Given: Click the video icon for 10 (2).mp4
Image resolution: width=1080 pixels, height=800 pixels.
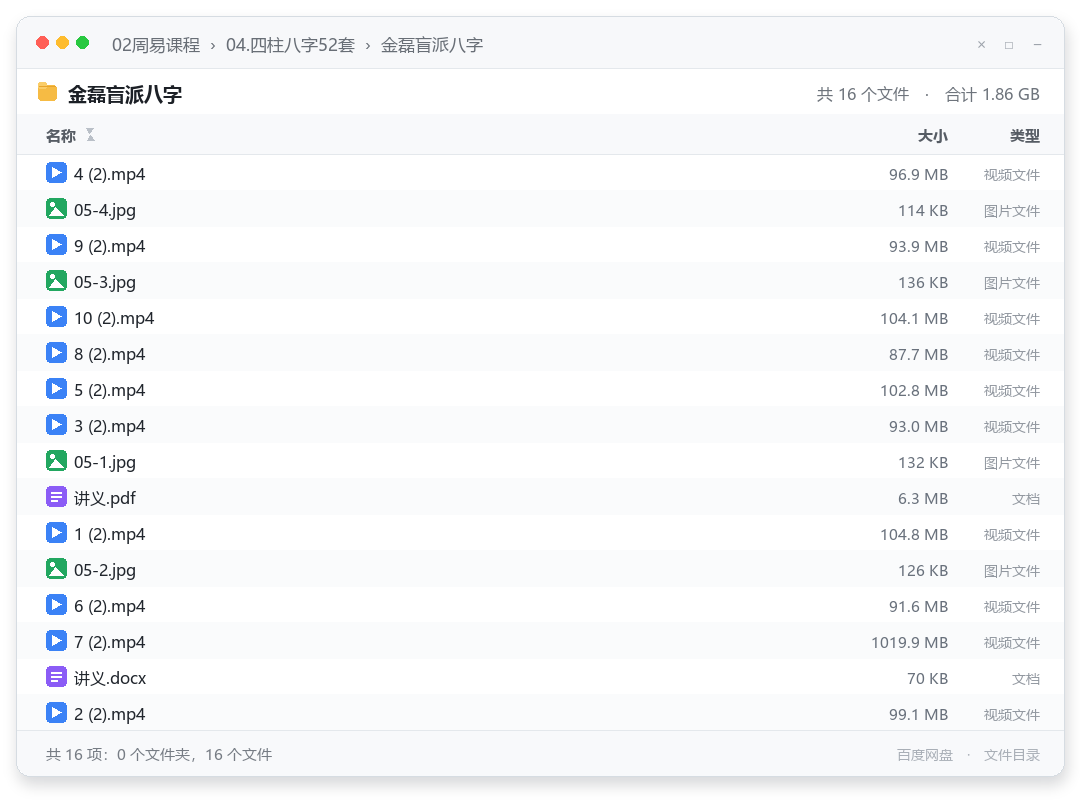Looking at the screenshot, I should (x=56, y=317).
